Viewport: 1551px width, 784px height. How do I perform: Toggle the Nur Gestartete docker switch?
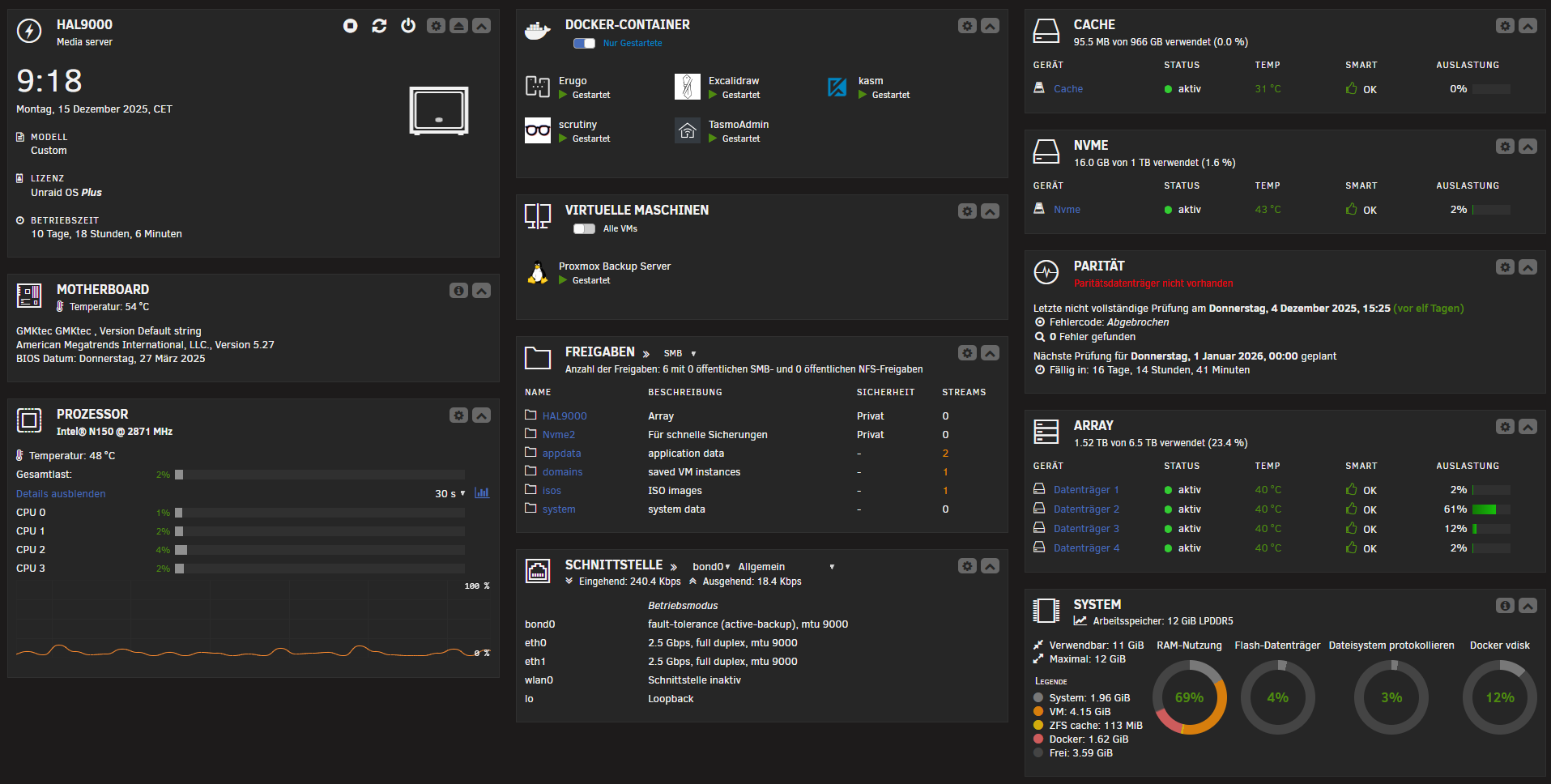tap(584, 44)
